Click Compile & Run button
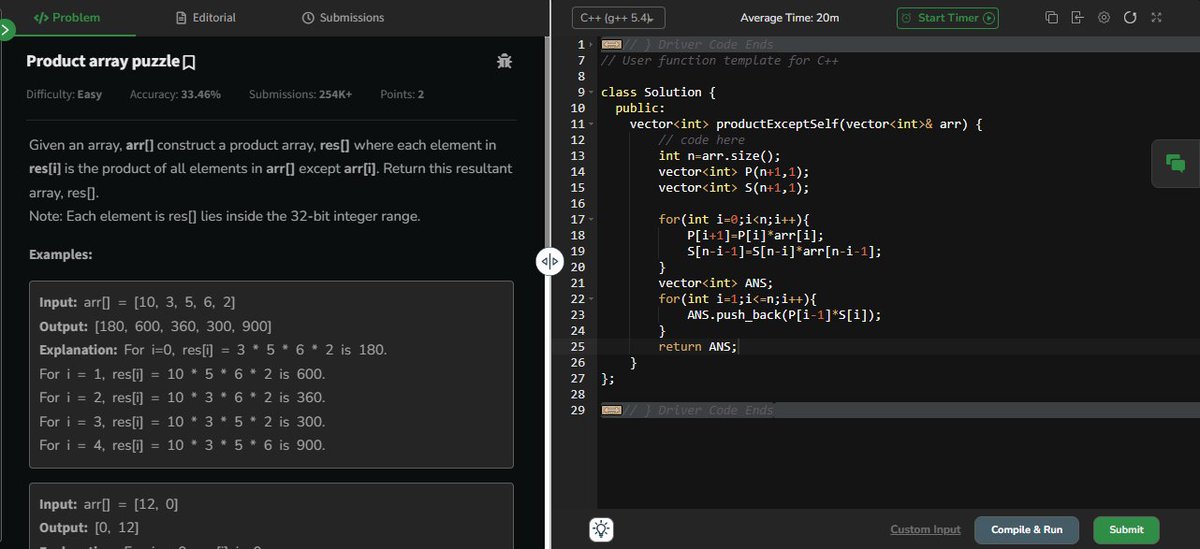The width and height of the screenshot is (1200, 549). [1027, 530]
